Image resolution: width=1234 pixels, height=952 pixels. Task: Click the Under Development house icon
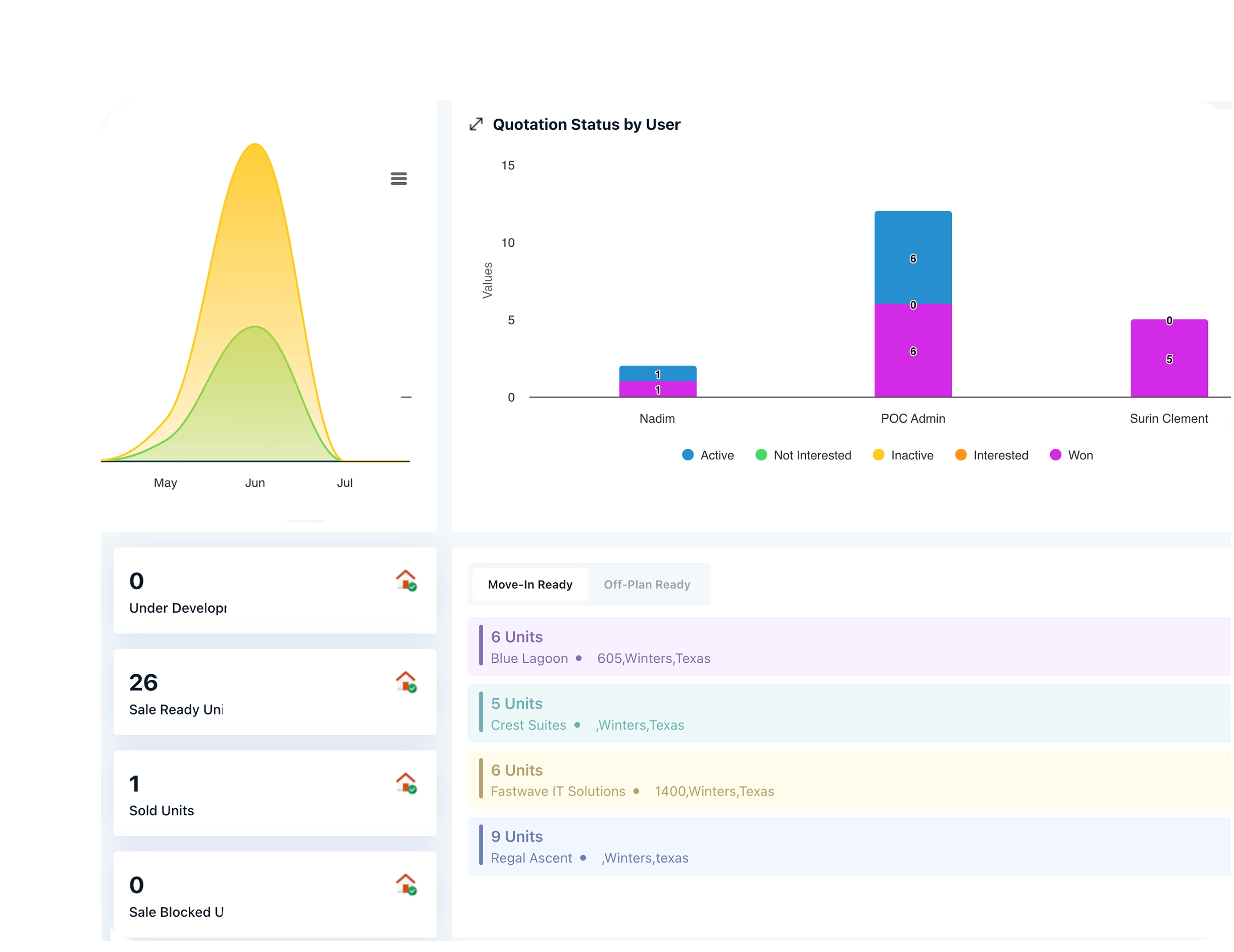pyautogui.click(x=406, y=580)
